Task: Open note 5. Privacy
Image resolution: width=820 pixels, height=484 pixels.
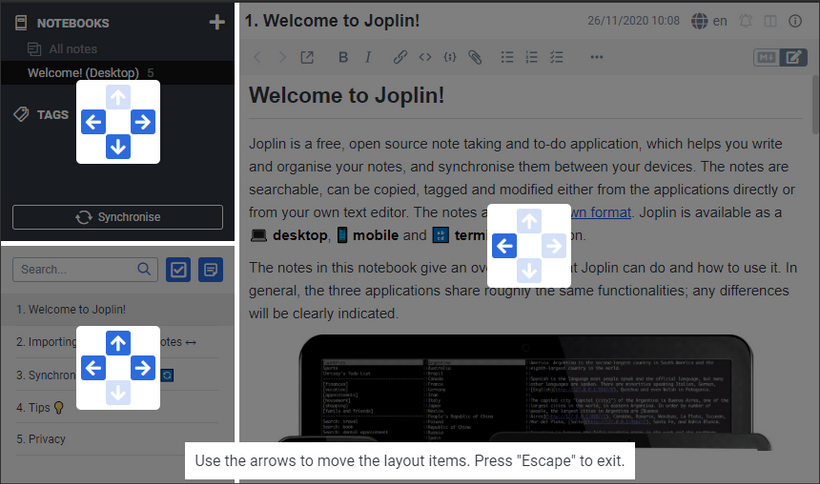Action: [x=118, y=439]
